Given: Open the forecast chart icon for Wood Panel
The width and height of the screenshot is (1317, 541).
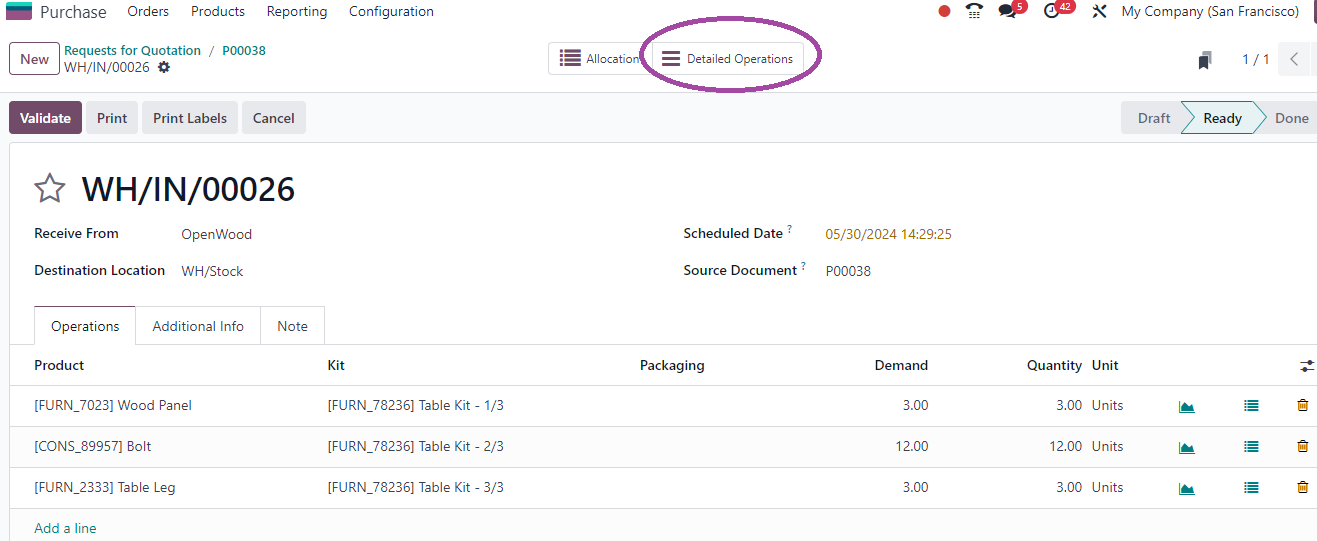Looking at the screenshot, I should tap(1186, 406).
